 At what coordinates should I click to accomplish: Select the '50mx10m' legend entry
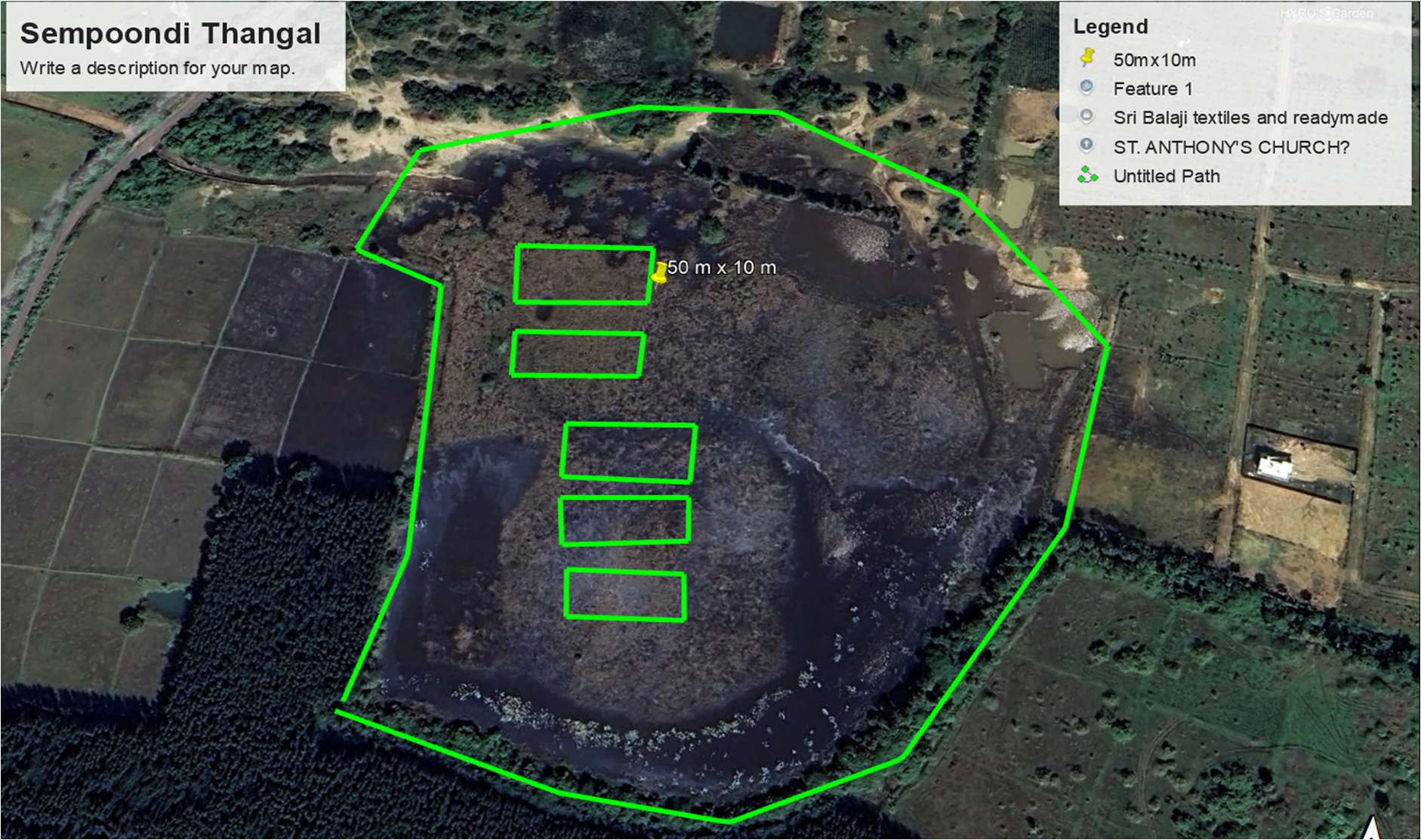click(1154, 60)
